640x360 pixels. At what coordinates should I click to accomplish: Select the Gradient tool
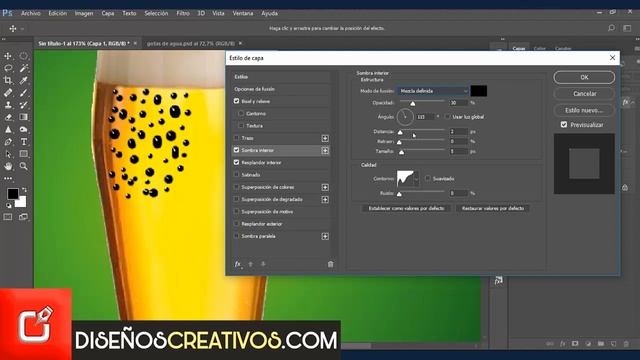[x=24, y=117]
